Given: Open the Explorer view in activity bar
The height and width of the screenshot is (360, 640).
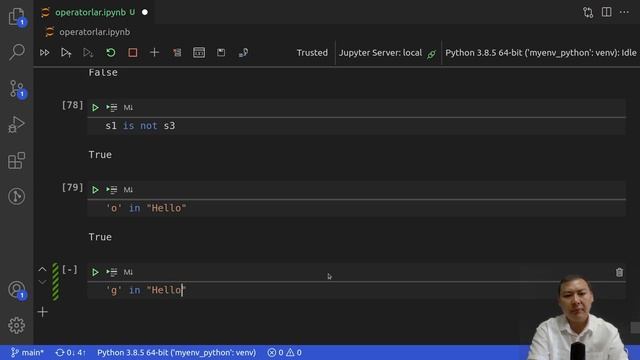Looking at the screenshot, I should [x=16, y=17].
